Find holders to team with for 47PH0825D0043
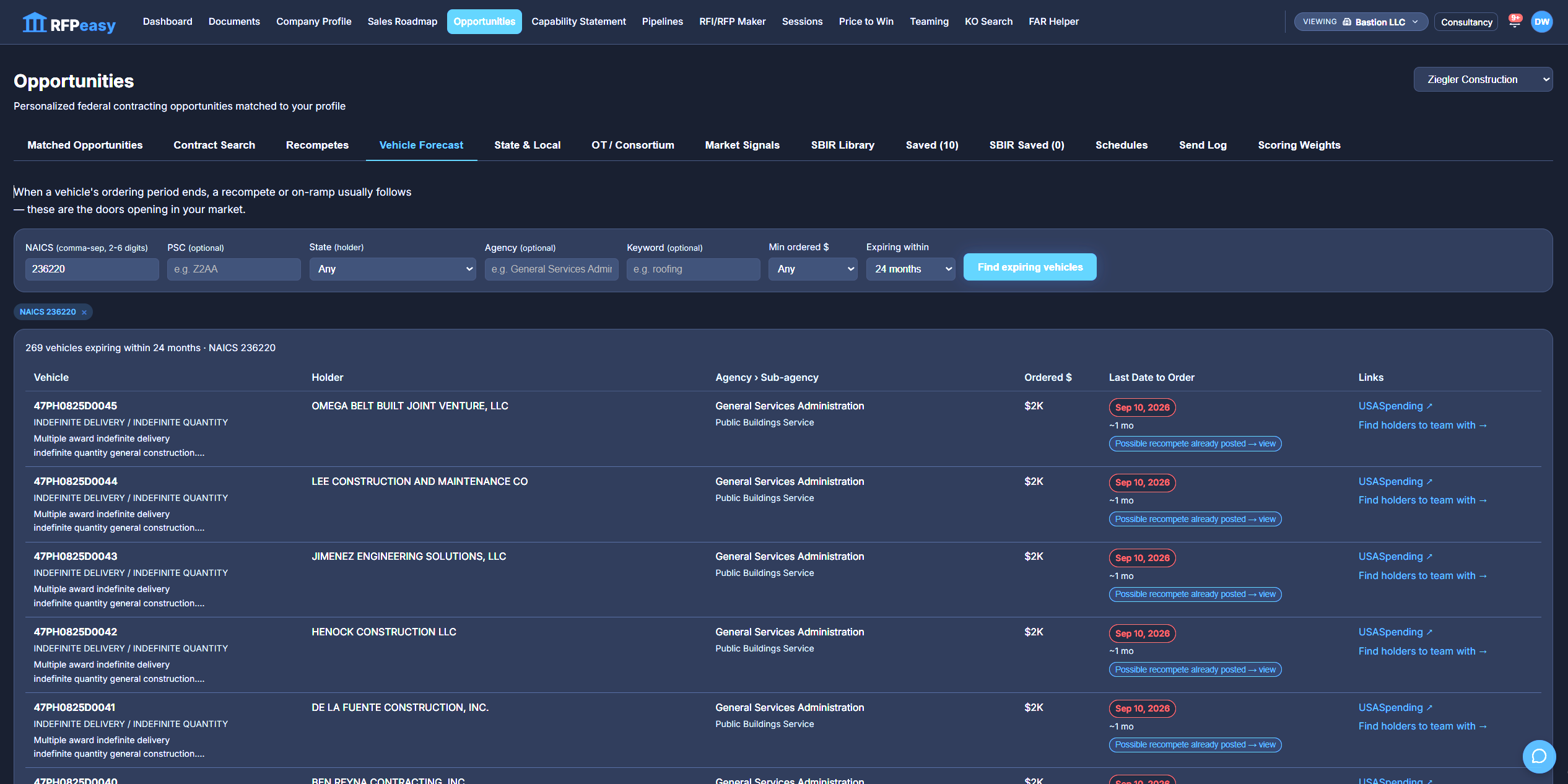 pos(1422,575)
